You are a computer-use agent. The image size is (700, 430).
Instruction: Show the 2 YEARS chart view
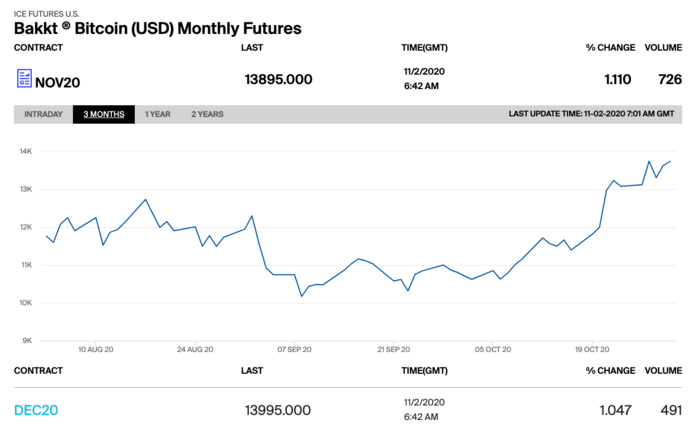click(x=207, y=114)
